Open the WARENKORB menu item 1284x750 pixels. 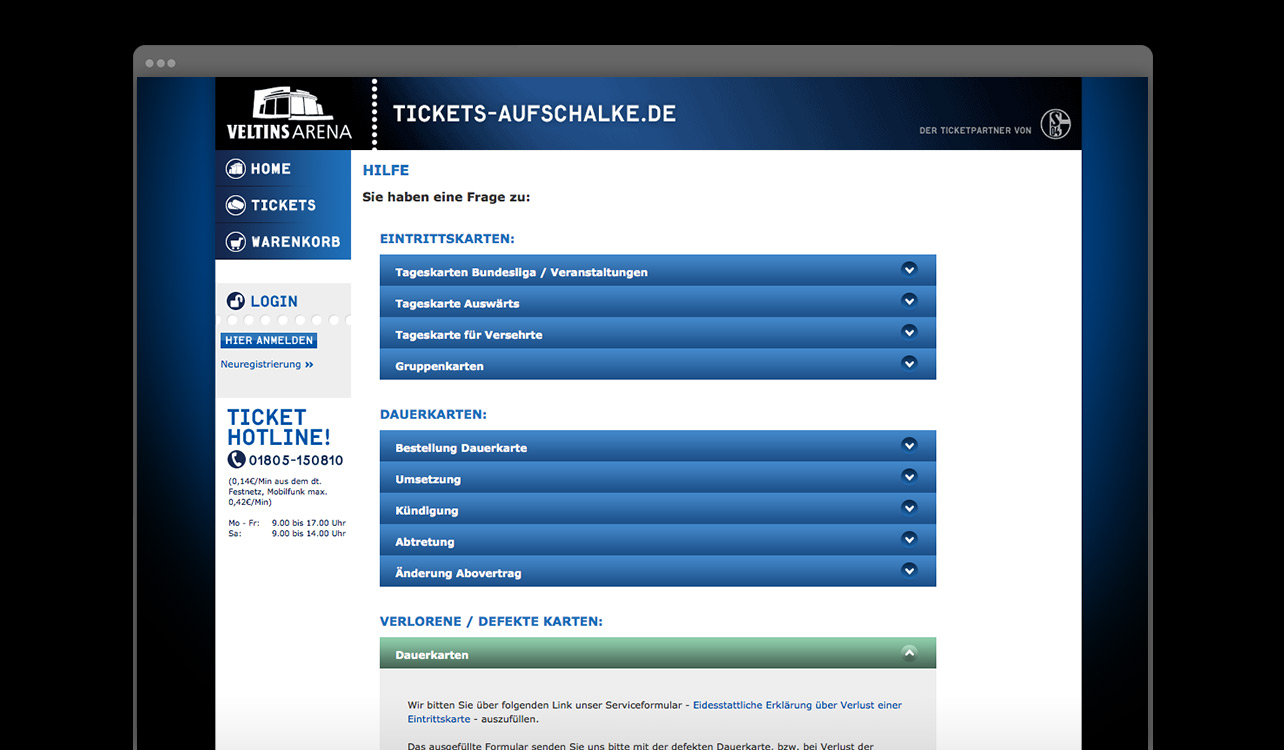tap(283, 241)
